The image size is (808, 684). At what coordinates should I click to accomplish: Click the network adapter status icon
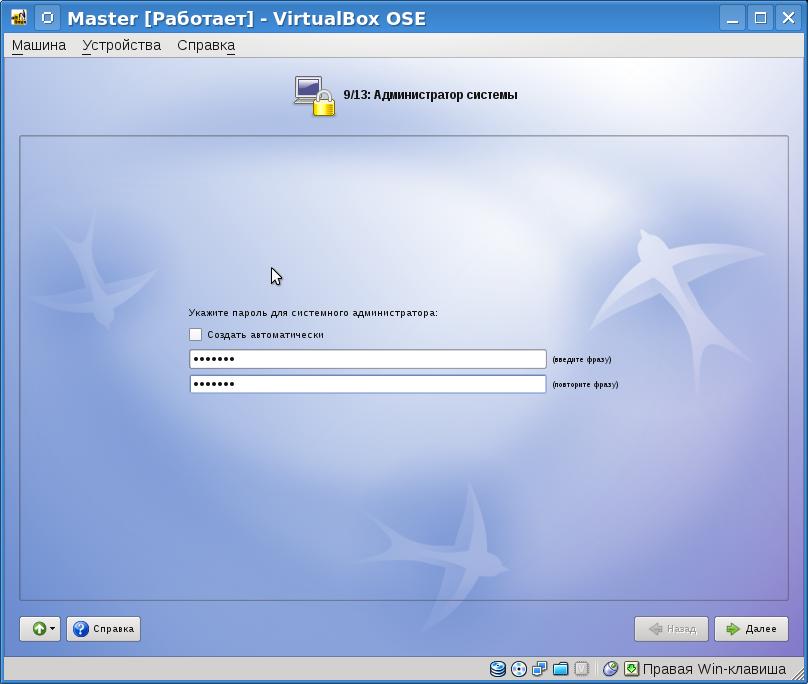click(x=539, y=669)
